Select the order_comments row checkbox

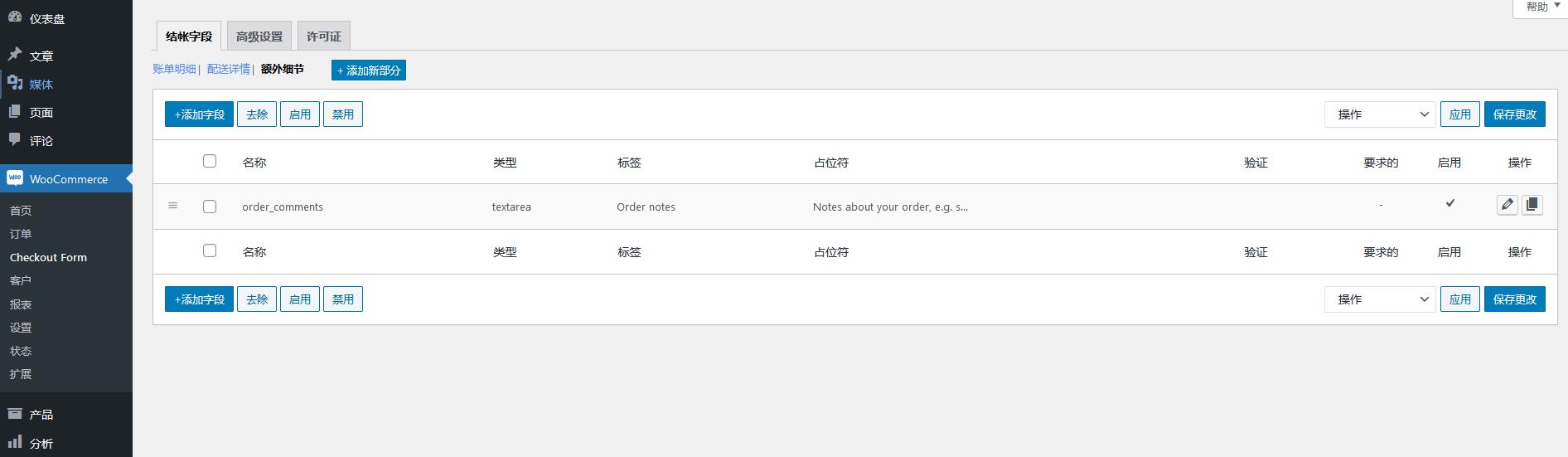pyautogui.click(x=210, y=207)
